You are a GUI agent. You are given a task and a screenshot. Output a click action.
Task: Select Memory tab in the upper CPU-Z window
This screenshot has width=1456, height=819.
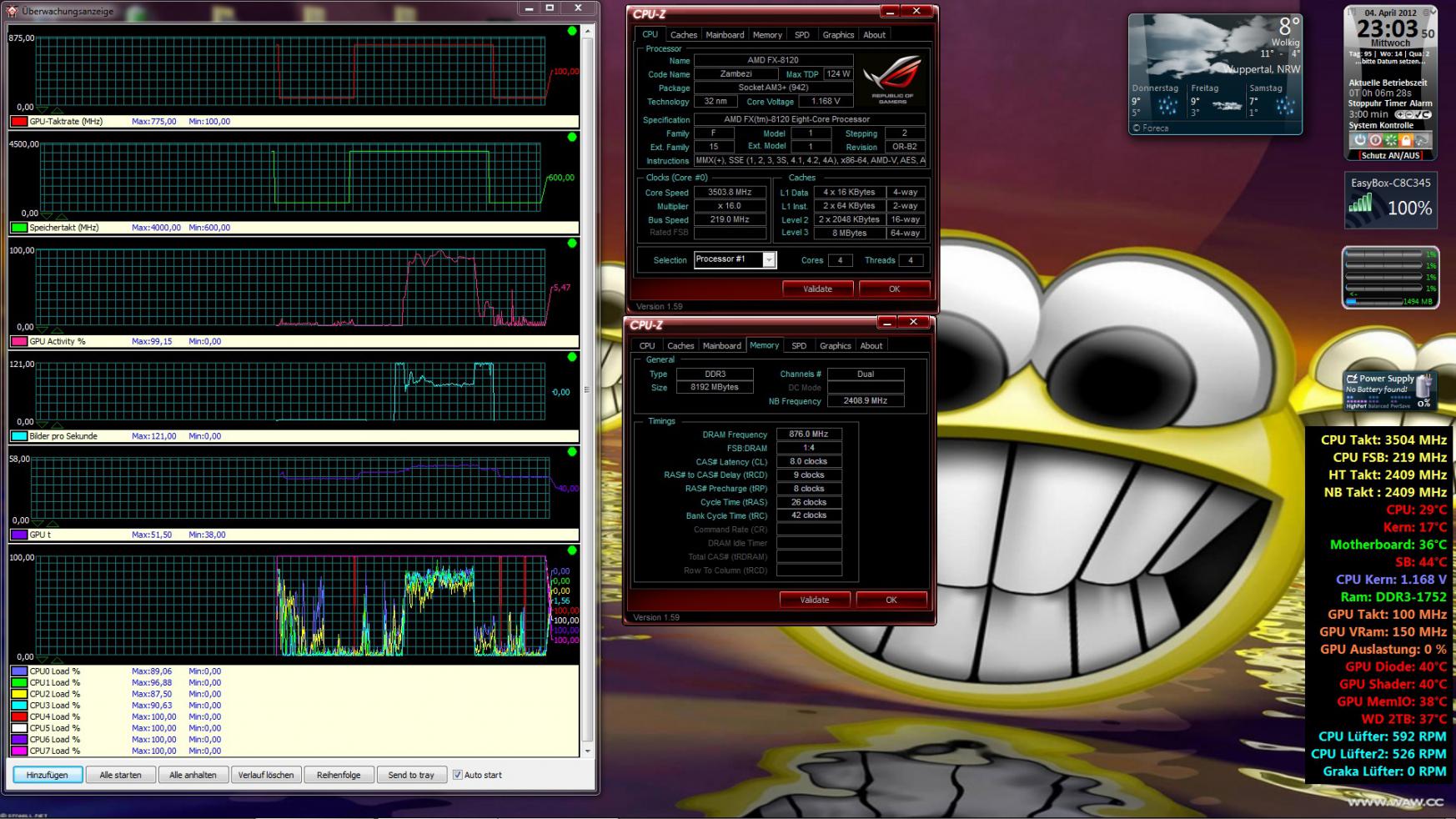[767, 35]
